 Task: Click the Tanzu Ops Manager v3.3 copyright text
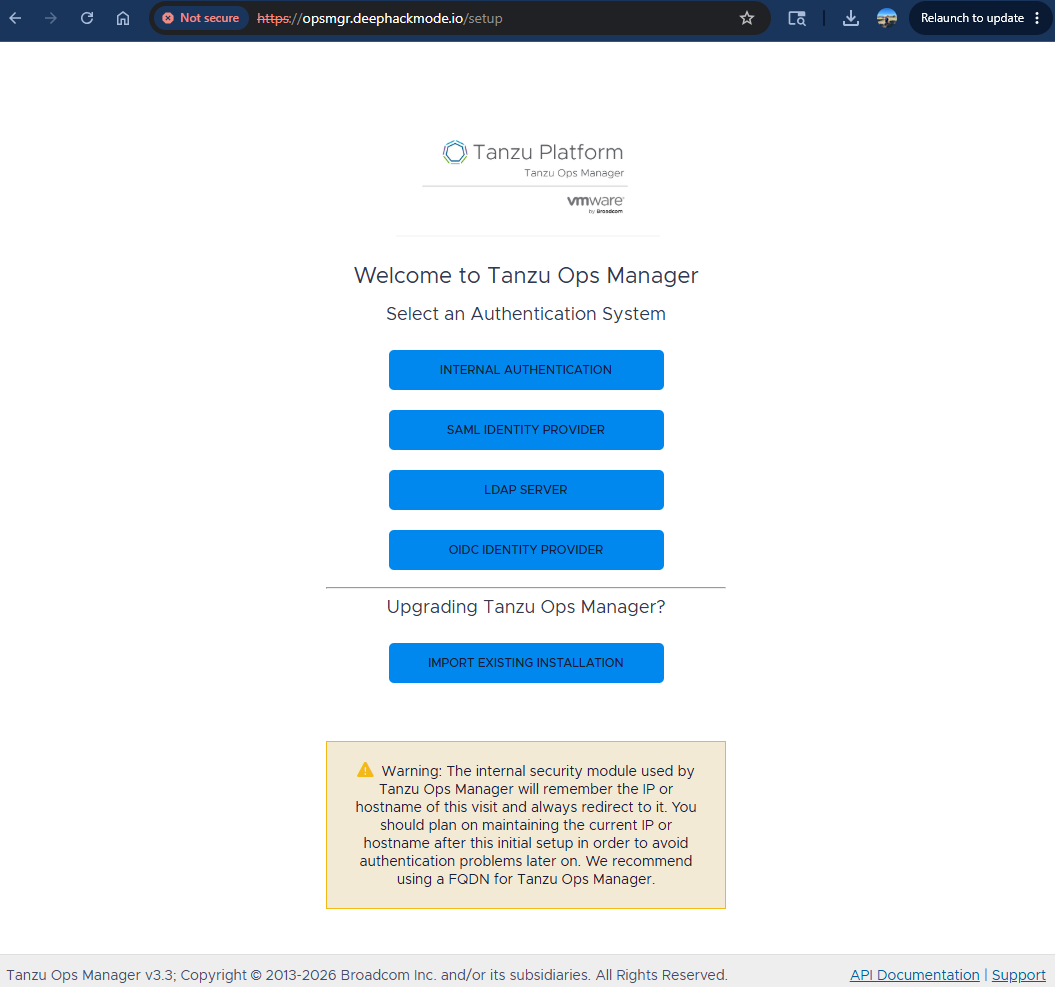(x=367, y=975)
